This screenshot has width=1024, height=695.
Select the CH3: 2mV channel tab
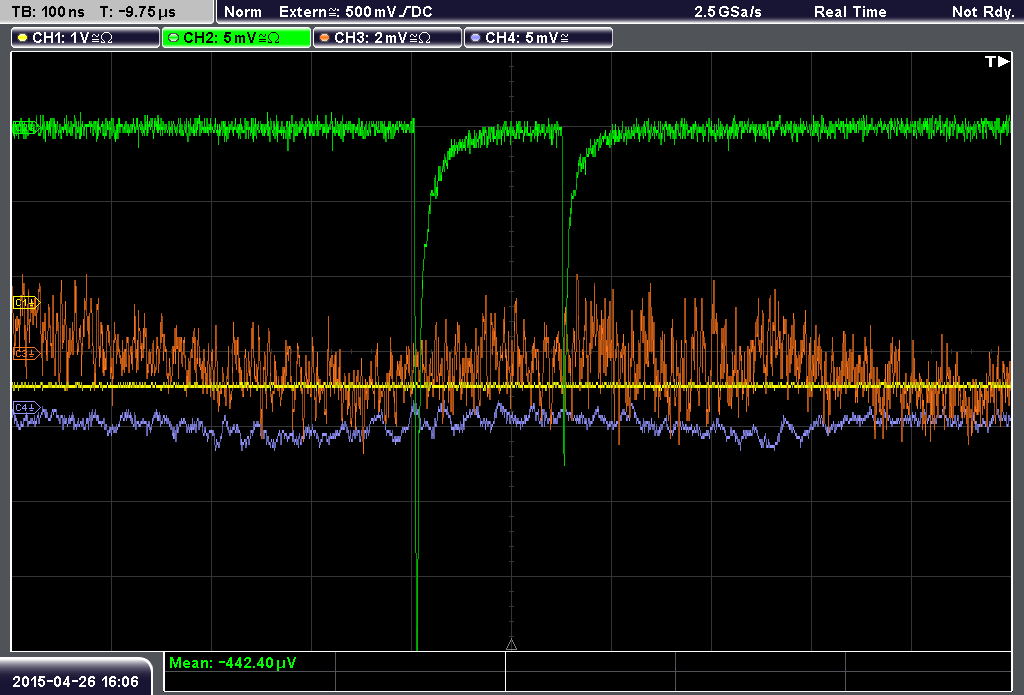[x=387, y=38]
